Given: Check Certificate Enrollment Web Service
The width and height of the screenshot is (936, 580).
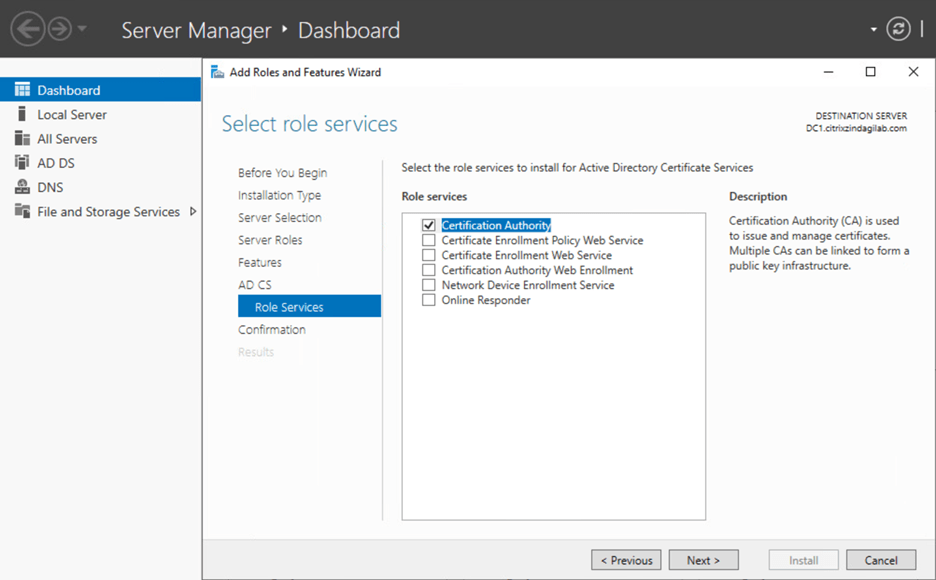Looking at the screenshot, I should (x=429, y=255).
